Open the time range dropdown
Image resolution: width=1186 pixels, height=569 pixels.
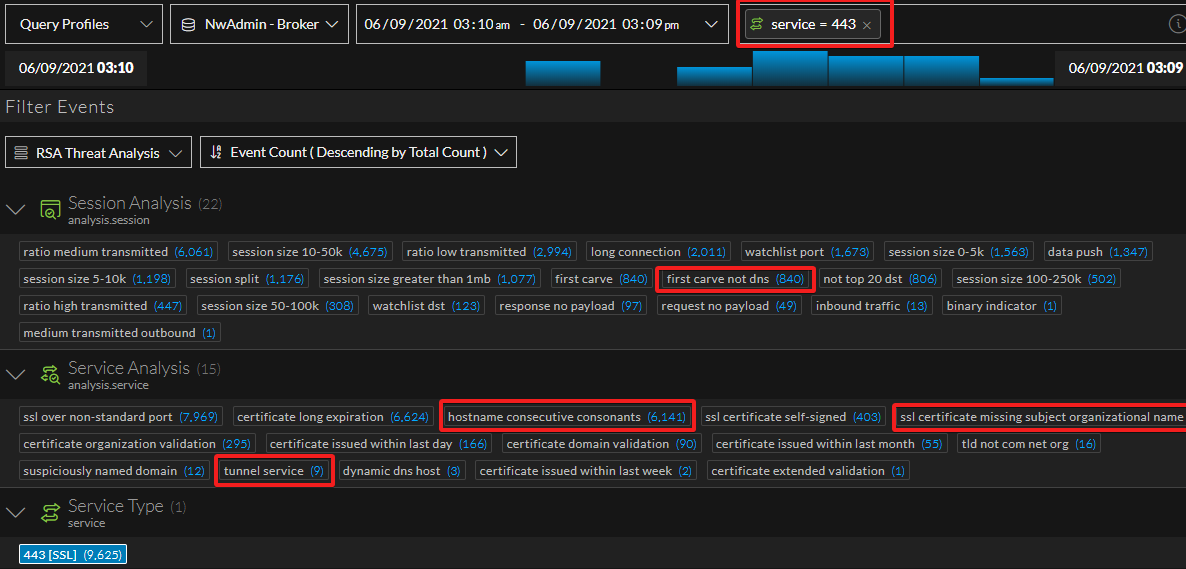pos(542,24)
